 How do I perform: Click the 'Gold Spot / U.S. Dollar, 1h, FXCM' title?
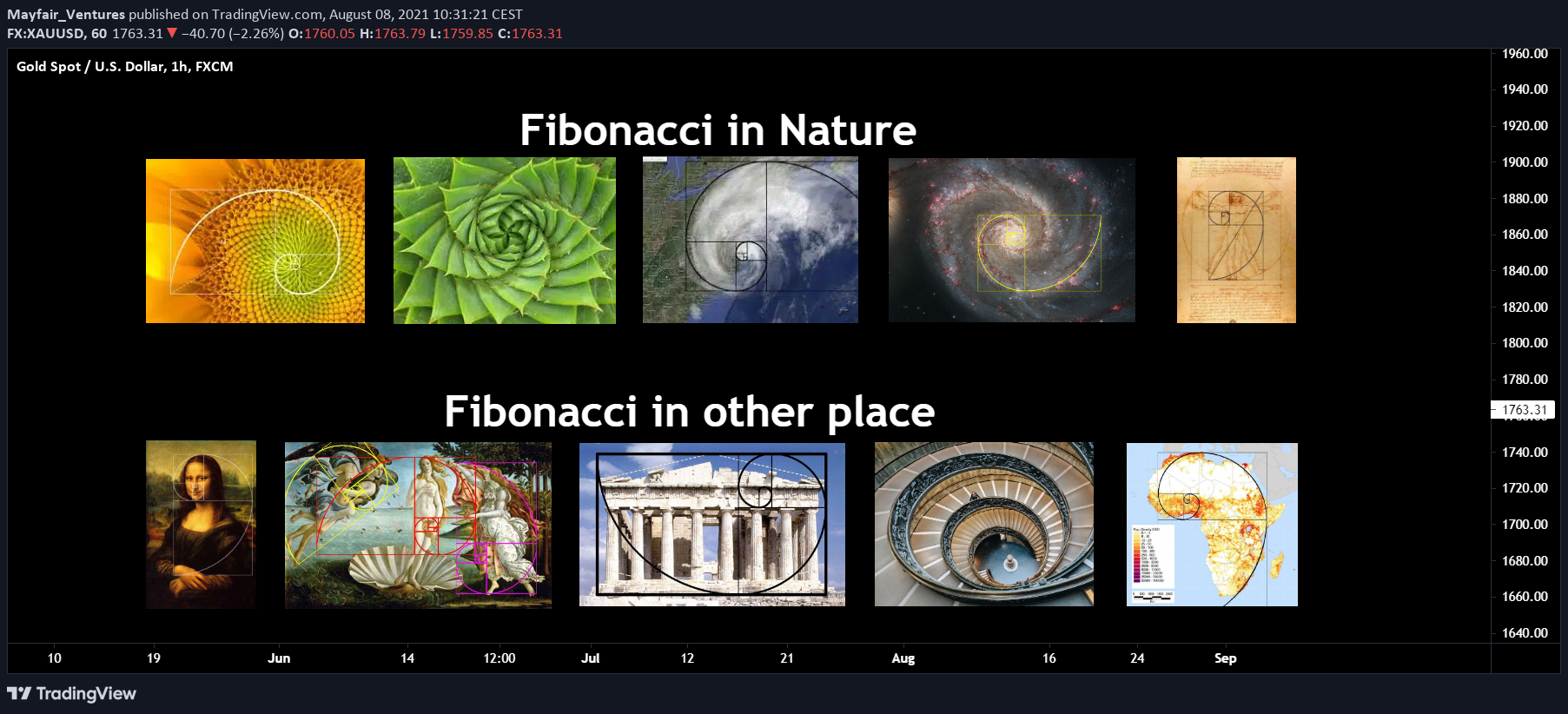click(x=124, y=67)
